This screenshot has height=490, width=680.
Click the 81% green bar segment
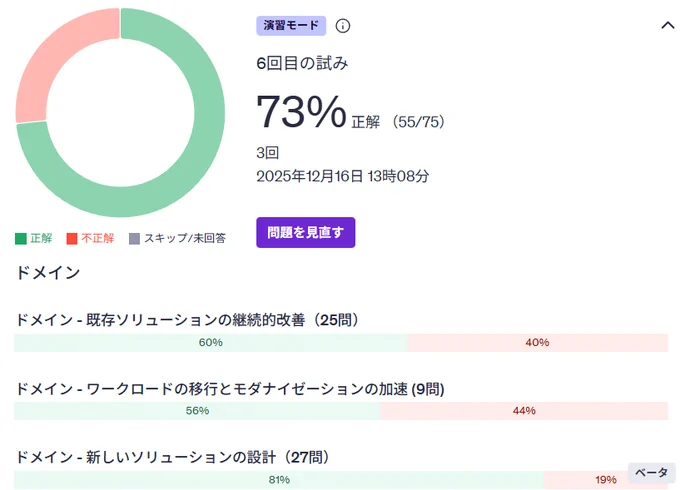(279, 480)
